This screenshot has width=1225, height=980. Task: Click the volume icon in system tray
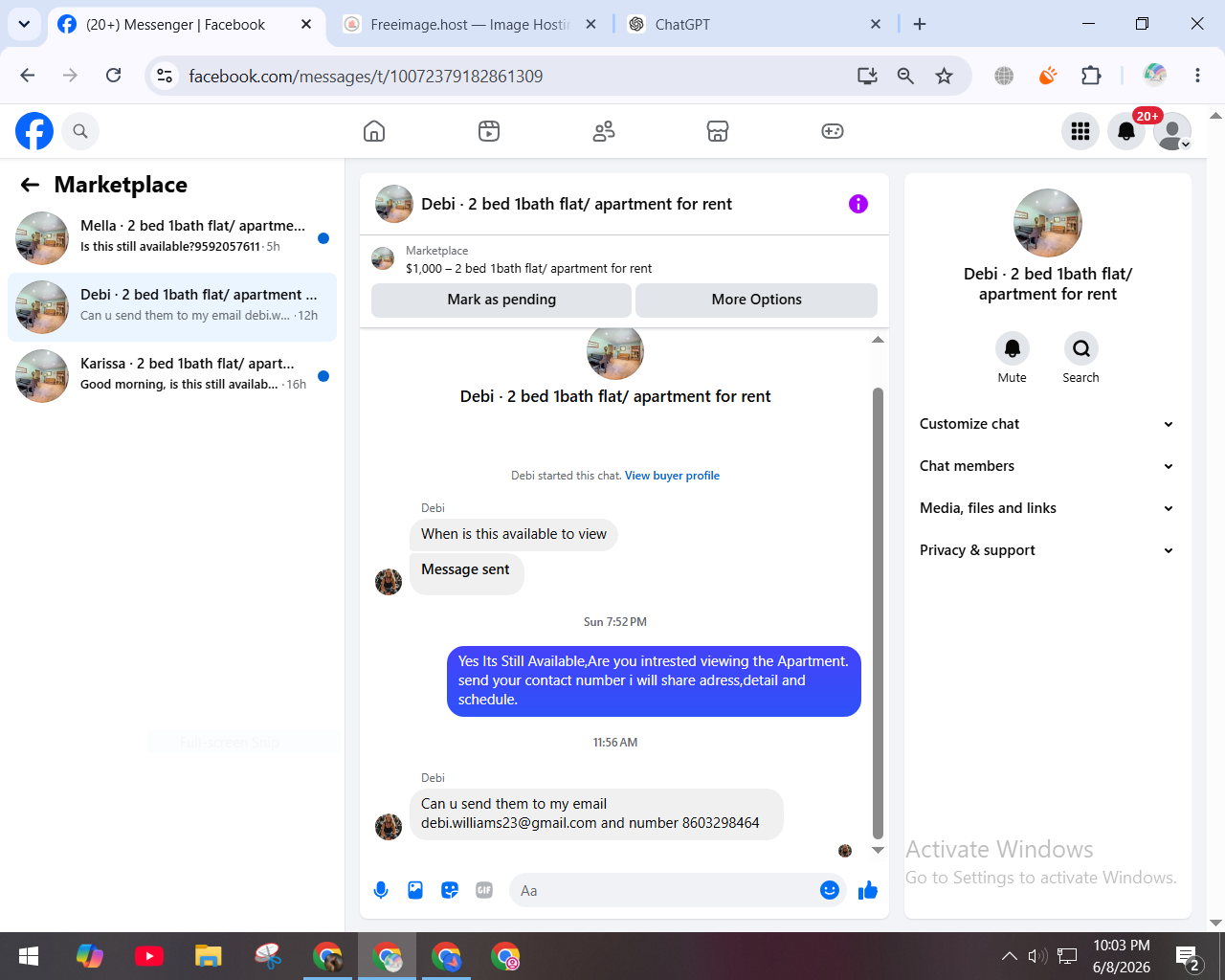coord(1037,956)
